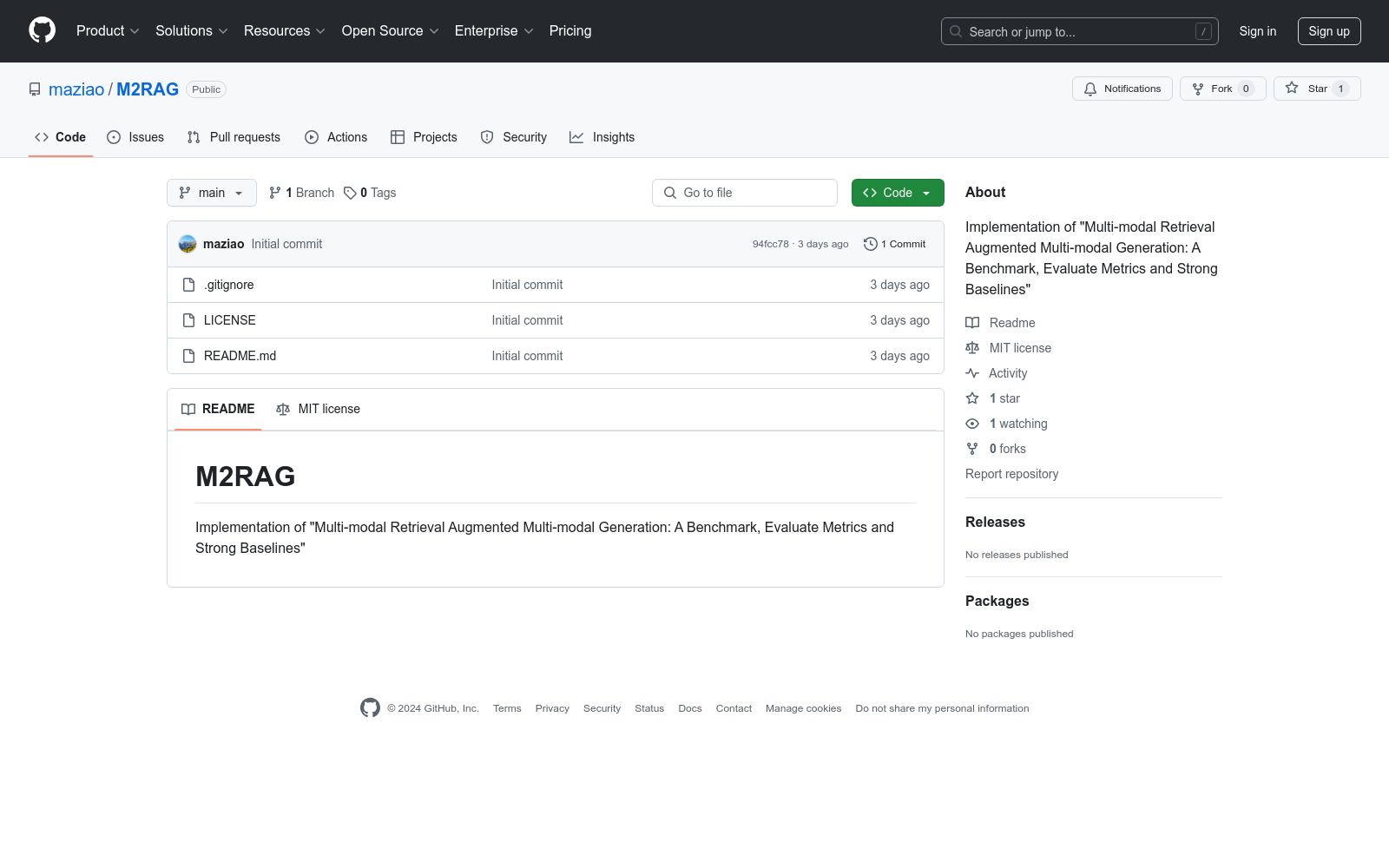This screenshot has height=868, width=1389.
Task: Click the Privacy footer link
Action: tap(552, 708)
